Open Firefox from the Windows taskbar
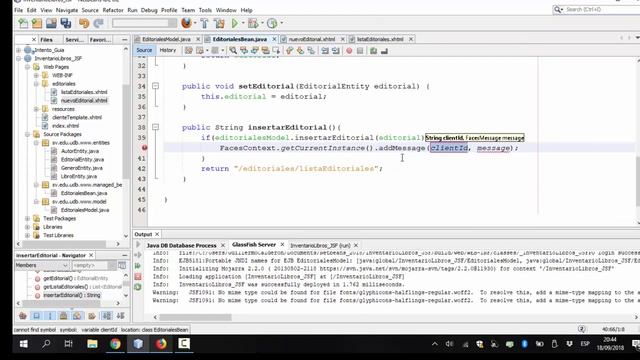The image size is (640, 360). [x=161, y=344]
